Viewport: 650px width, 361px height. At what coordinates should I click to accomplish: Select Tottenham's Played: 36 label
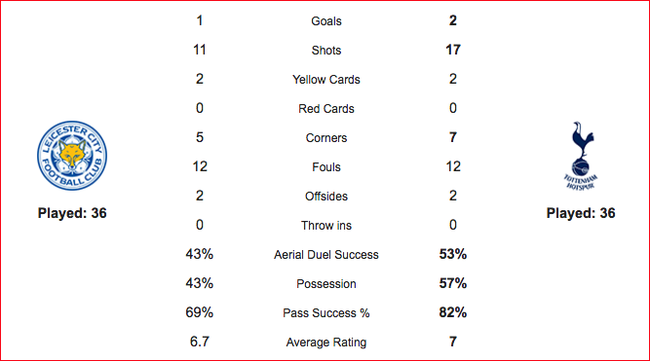(x=580, y=213)
